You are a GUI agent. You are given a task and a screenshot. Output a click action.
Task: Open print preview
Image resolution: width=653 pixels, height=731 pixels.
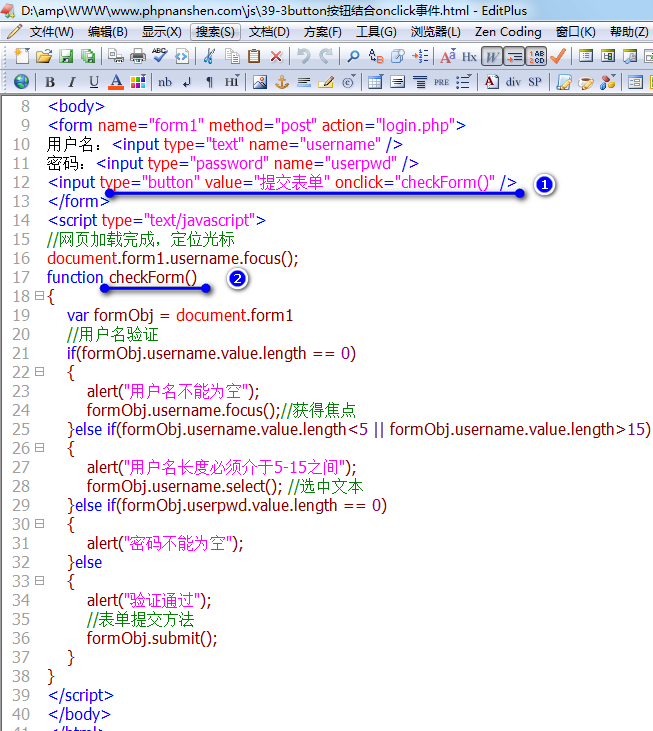[116, 56]
